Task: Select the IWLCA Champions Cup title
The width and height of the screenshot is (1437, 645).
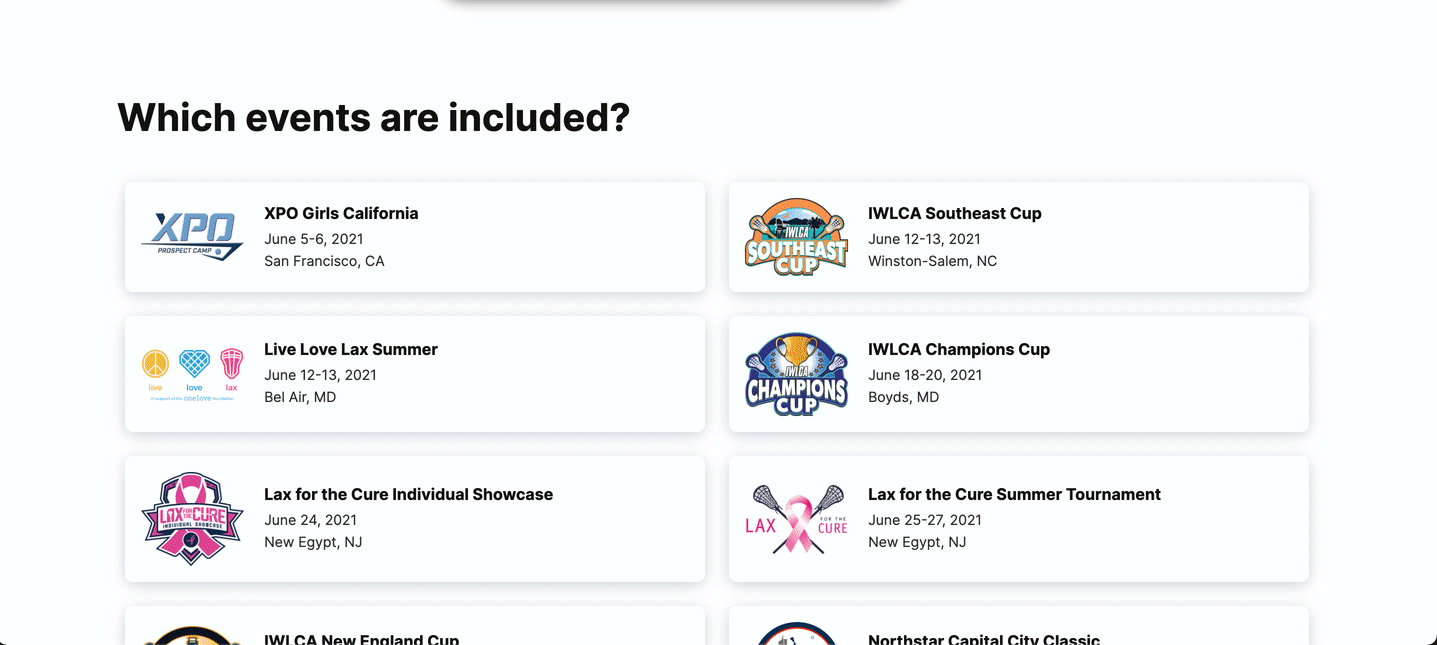Action: pos(959,349)
